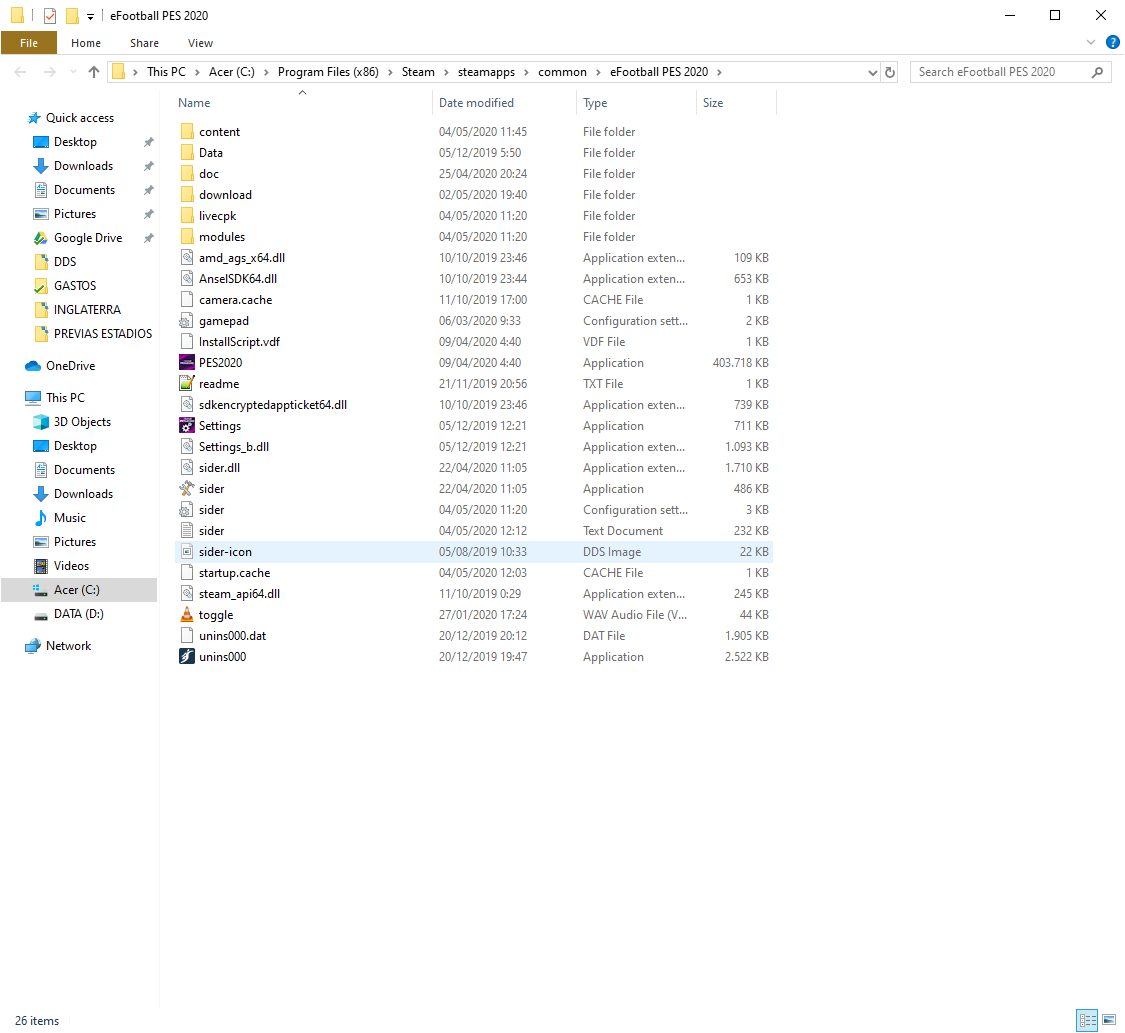Select Acer (C:) drive in navigation pane
This screenshot has height=1033, width=1125.
79,590
